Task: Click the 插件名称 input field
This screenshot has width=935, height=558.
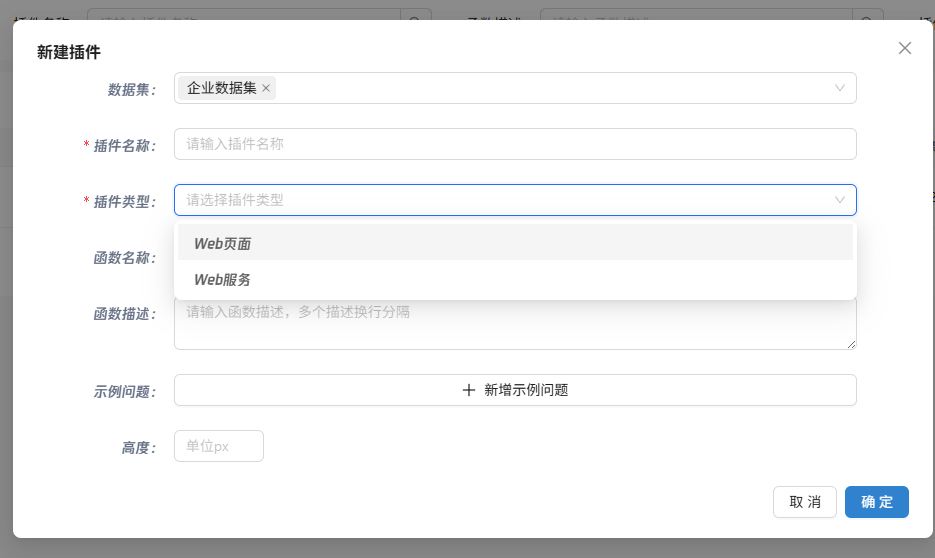Action: coord(515,144)
